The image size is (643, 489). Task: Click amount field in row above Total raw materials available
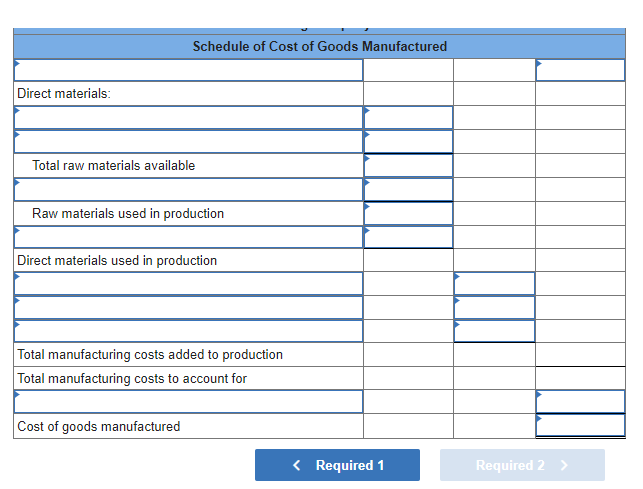[408, 142]
